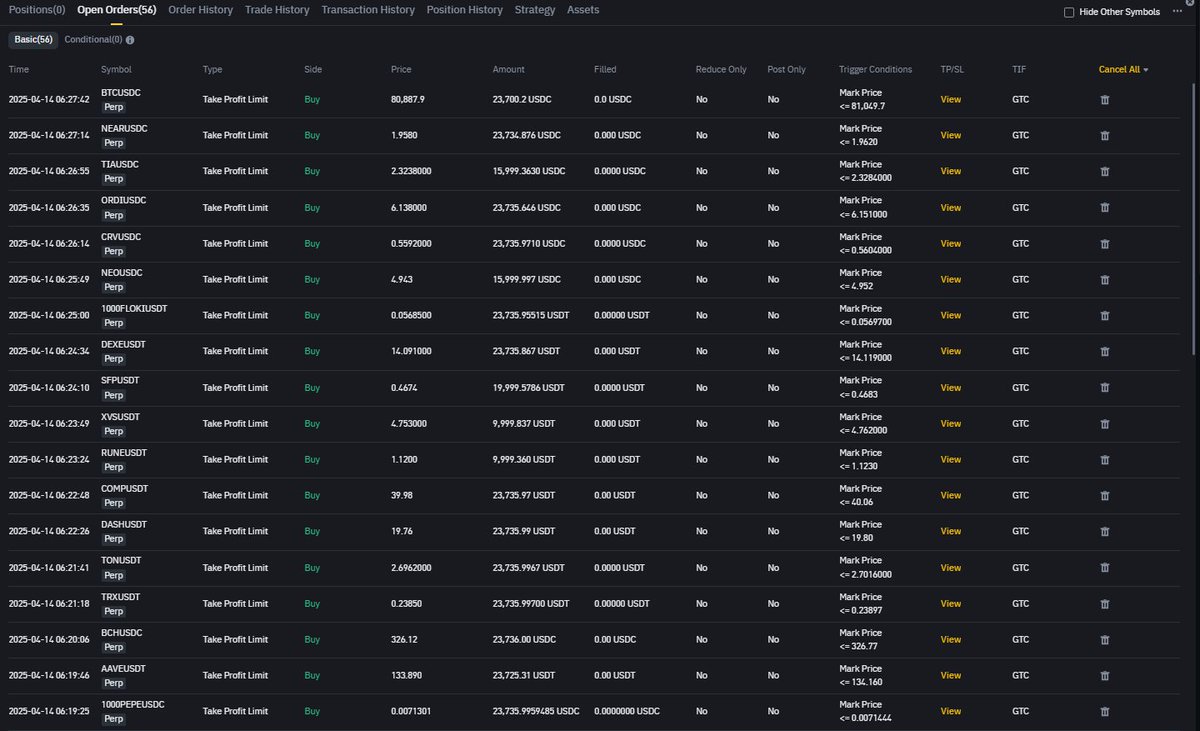This screenshot has width=1200, height=731.
Task: View TP/SL for the BTCUSDC order
Action: click(x=951, y=100)
